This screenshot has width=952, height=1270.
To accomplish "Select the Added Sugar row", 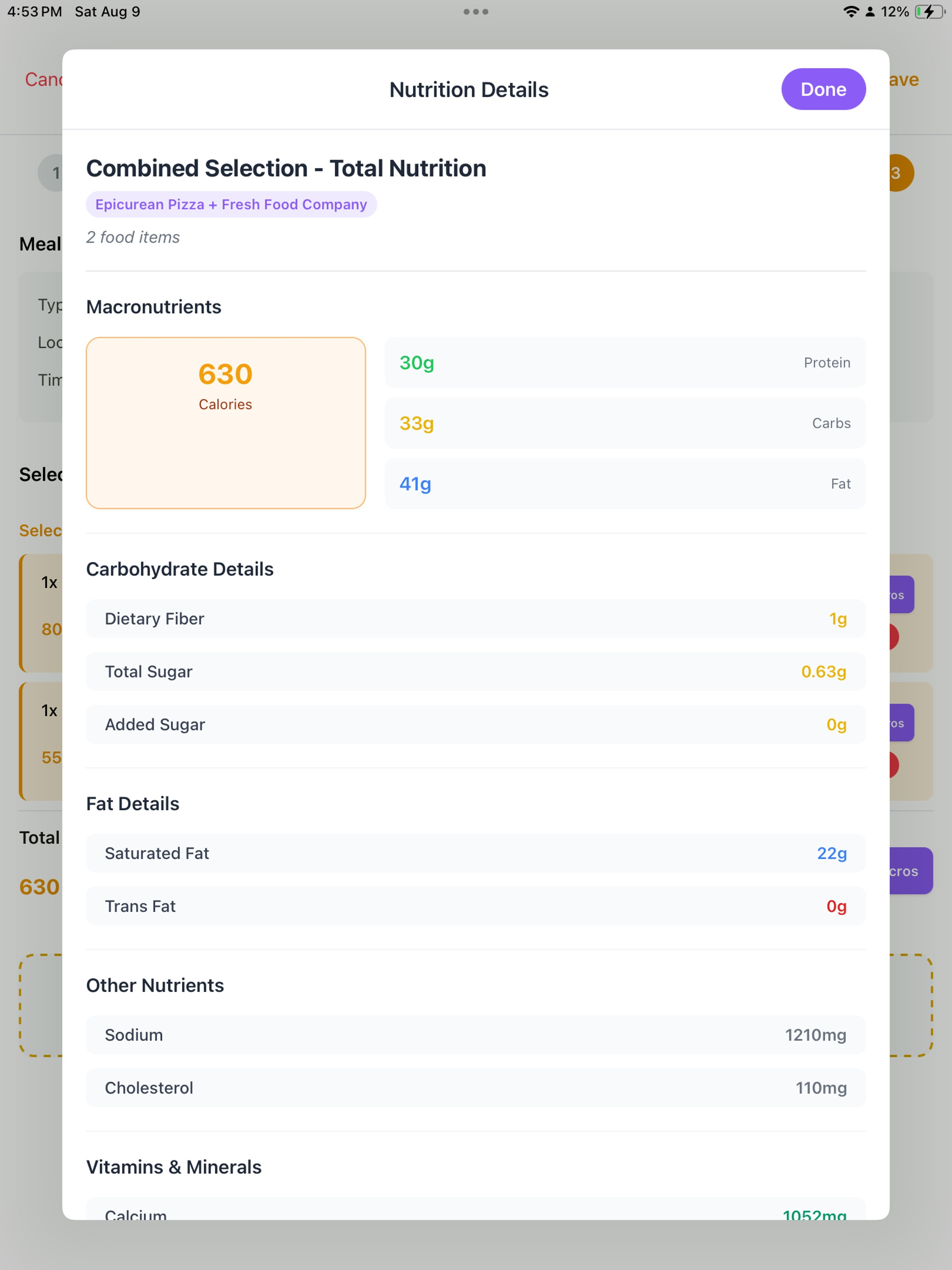I will [476, 724].
